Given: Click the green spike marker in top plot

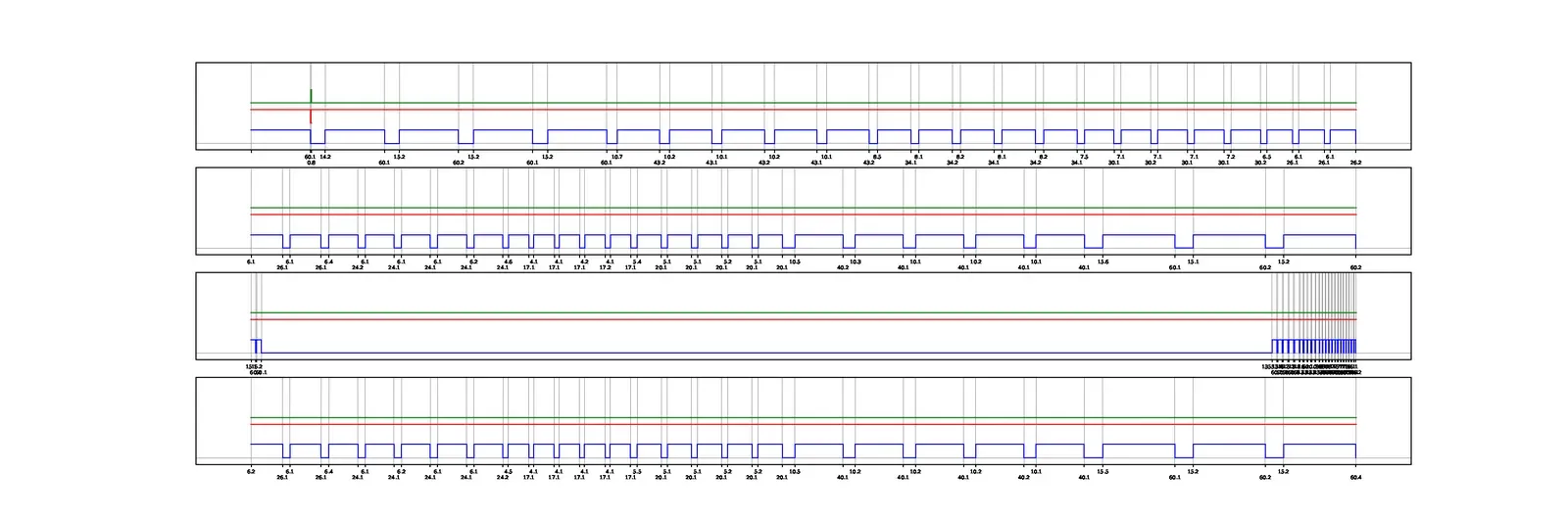Looking at the screenshot, I should point(311,96).
